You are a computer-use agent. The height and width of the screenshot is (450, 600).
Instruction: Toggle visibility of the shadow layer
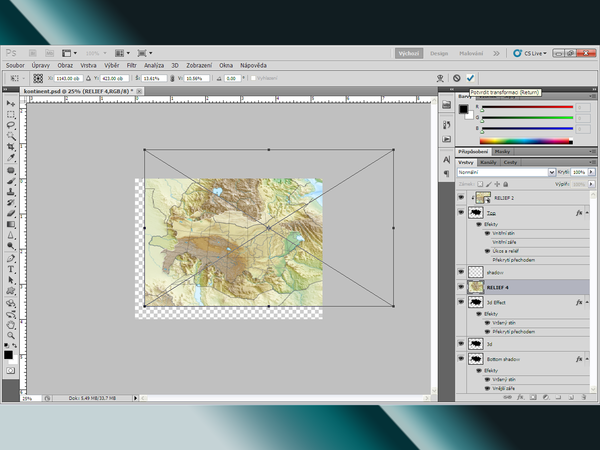coord(461,270)
